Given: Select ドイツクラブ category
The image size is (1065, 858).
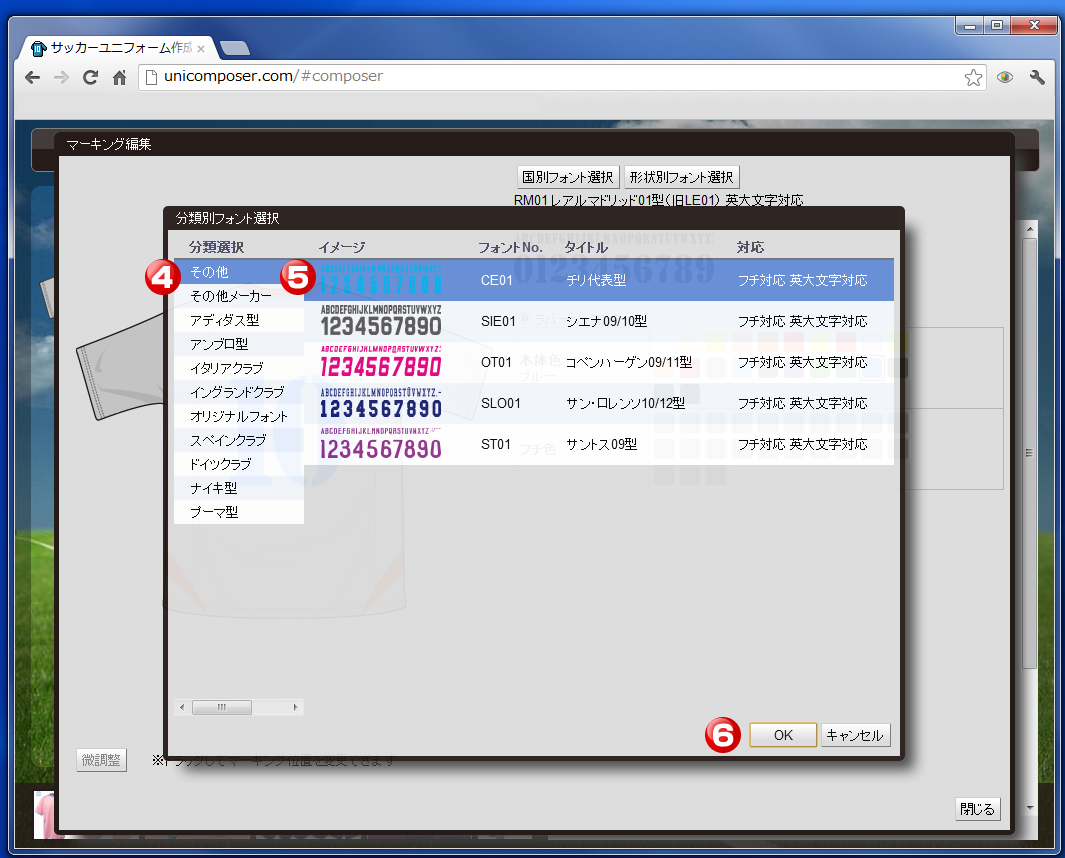Looking at the screenshot, I should click(x=238, y=464).
